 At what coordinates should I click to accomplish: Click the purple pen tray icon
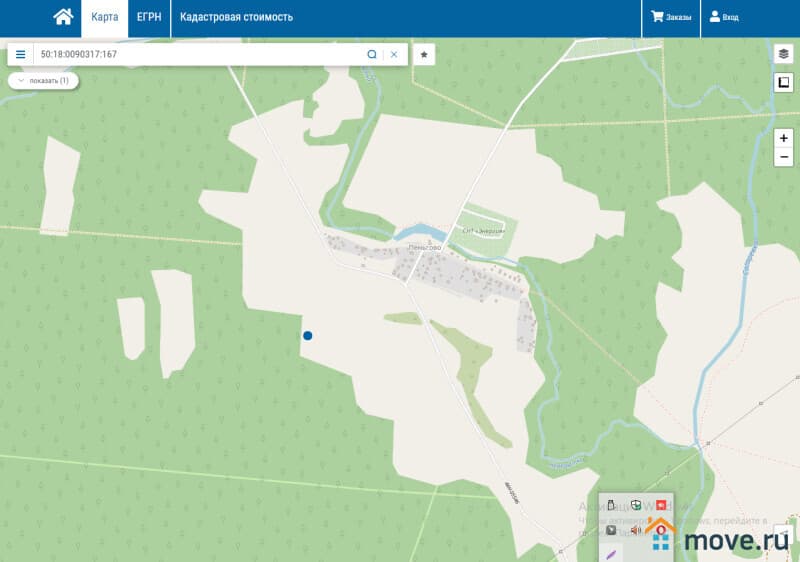point(611,553)
